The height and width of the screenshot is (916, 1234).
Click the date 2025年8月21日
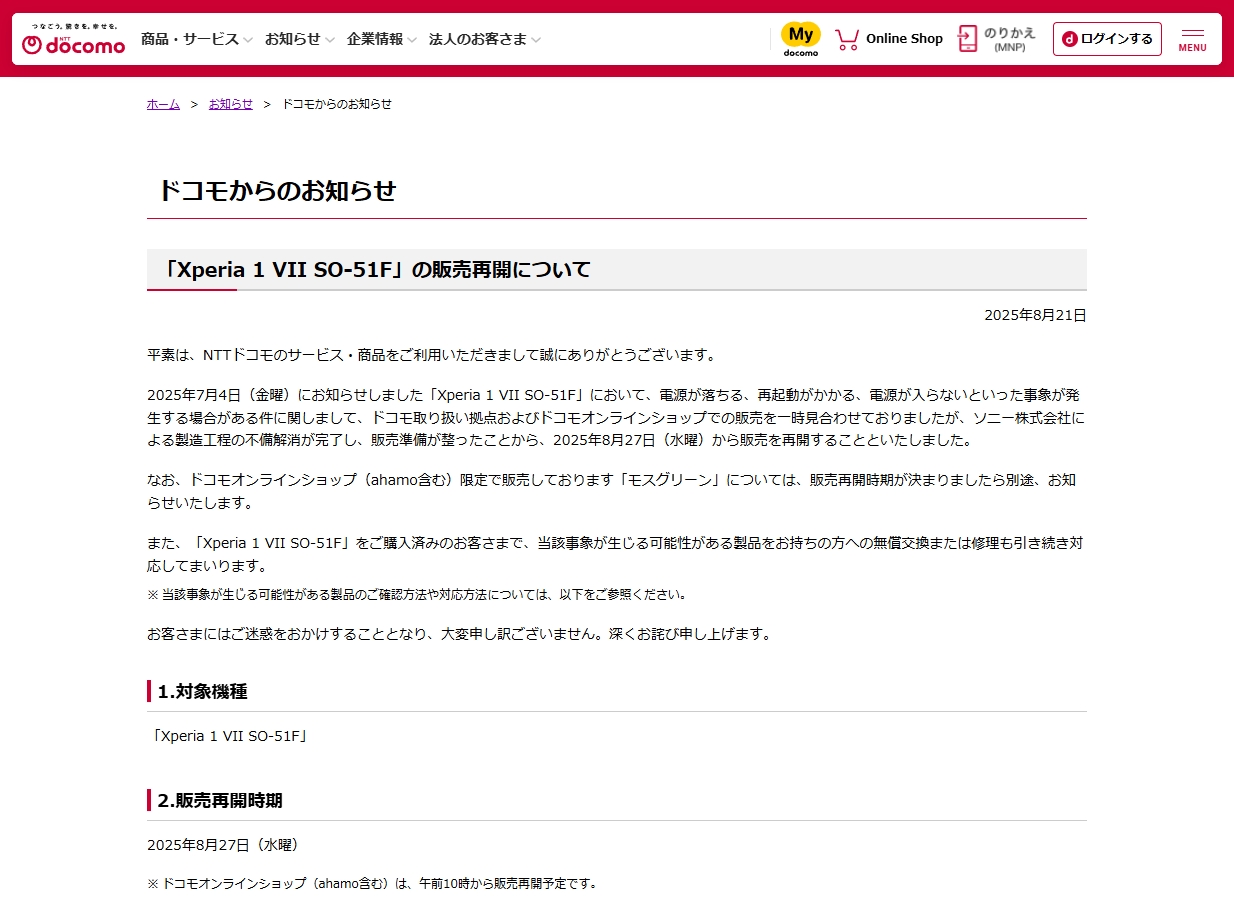point(1035,315)
